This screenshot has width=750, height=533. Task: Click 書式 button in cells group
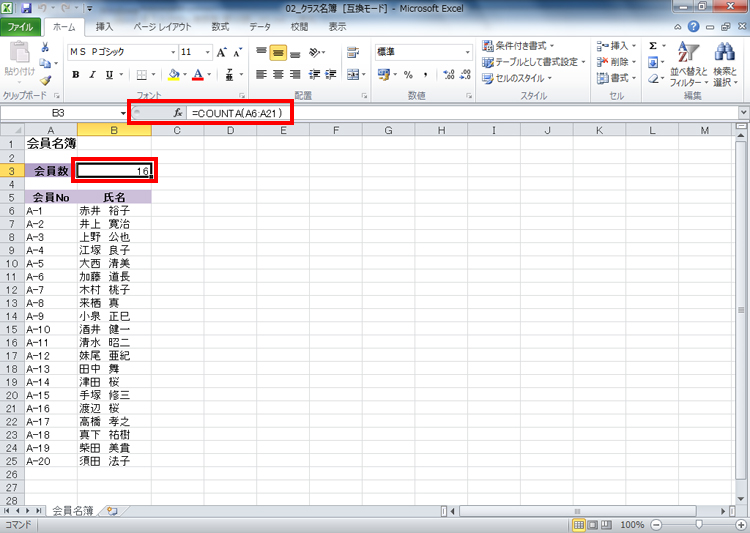tap(616, 78)
